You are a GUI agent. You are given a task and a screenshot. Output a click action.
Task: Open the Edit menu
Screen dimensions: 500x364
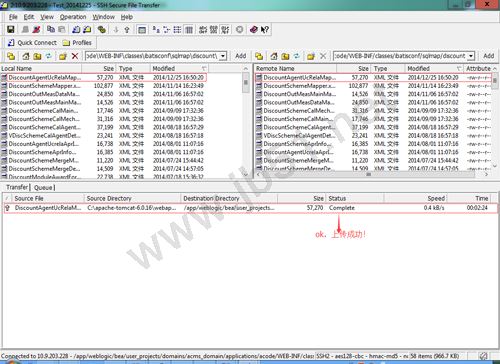point(29,17)
